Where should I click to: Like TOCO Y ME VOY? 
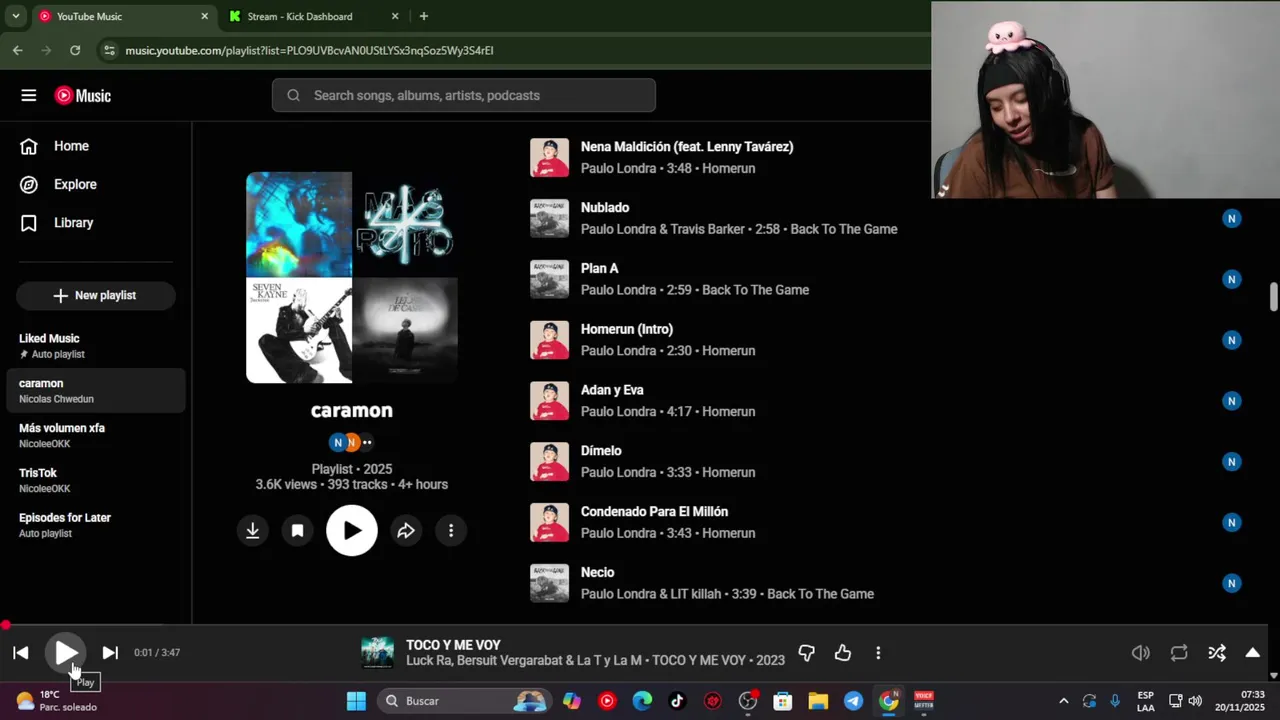pyautogui.click(x=843, y=653)
